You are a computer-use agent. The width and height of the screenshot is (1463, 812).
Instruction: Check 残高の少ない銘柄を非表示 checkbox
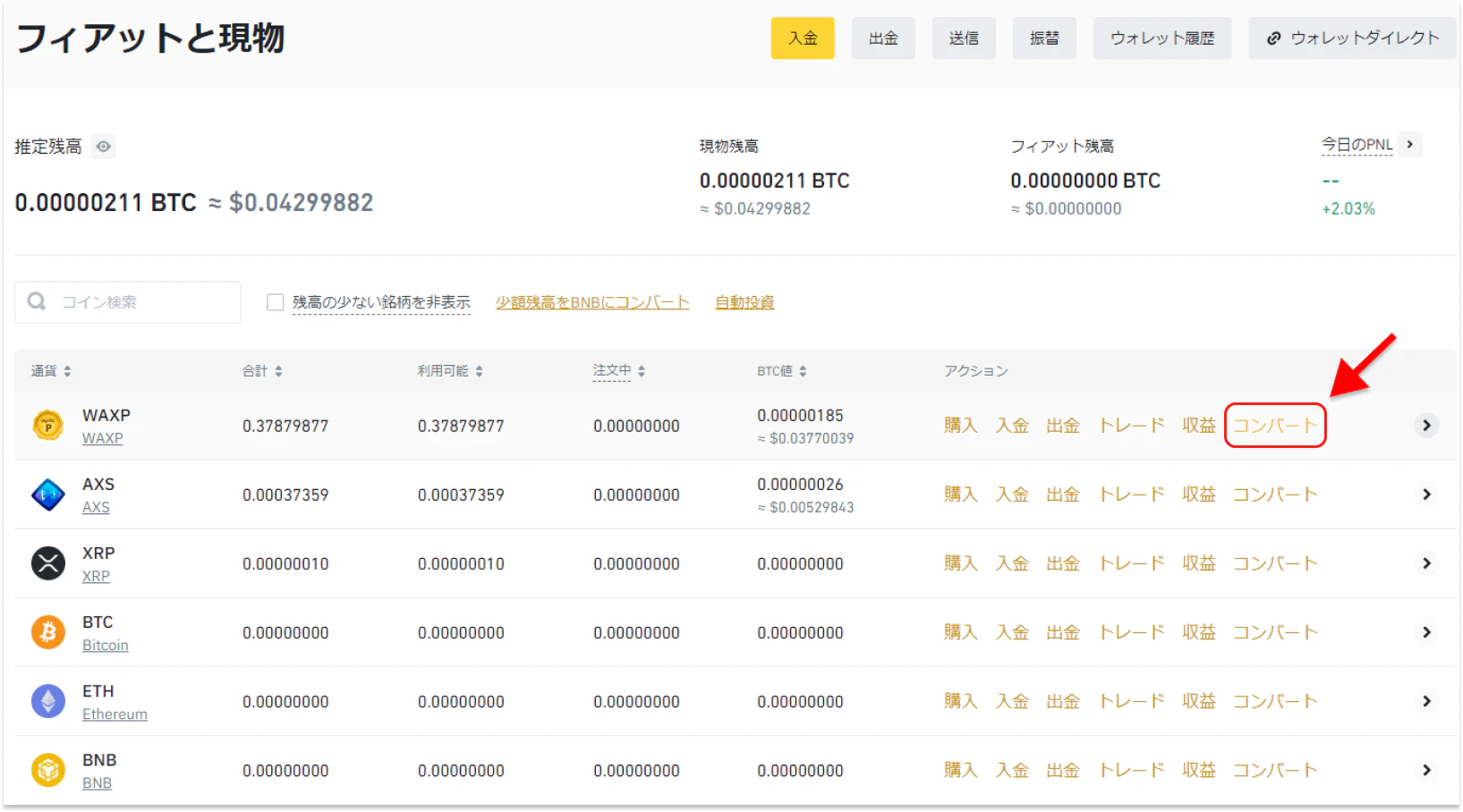point(276,302)
